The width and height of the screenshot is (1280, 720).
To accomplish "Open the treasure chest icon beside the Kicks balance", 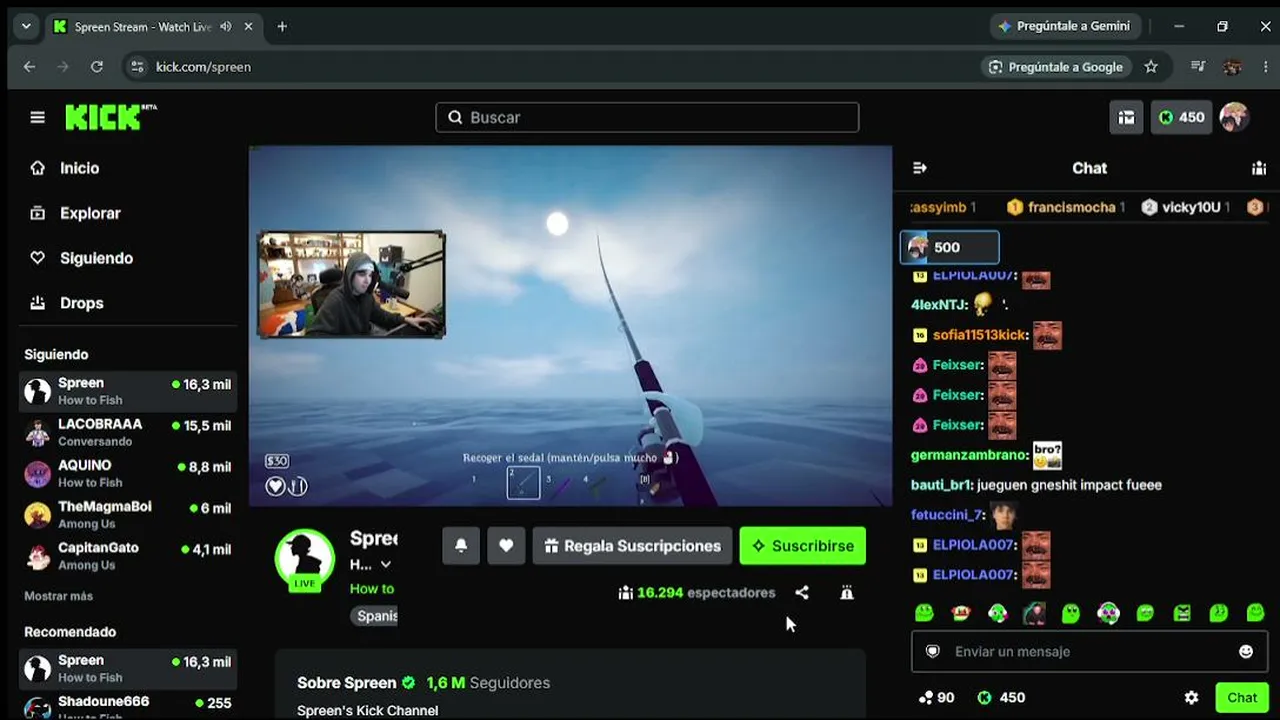I will pyautogui.click(x=1126, y=117).
